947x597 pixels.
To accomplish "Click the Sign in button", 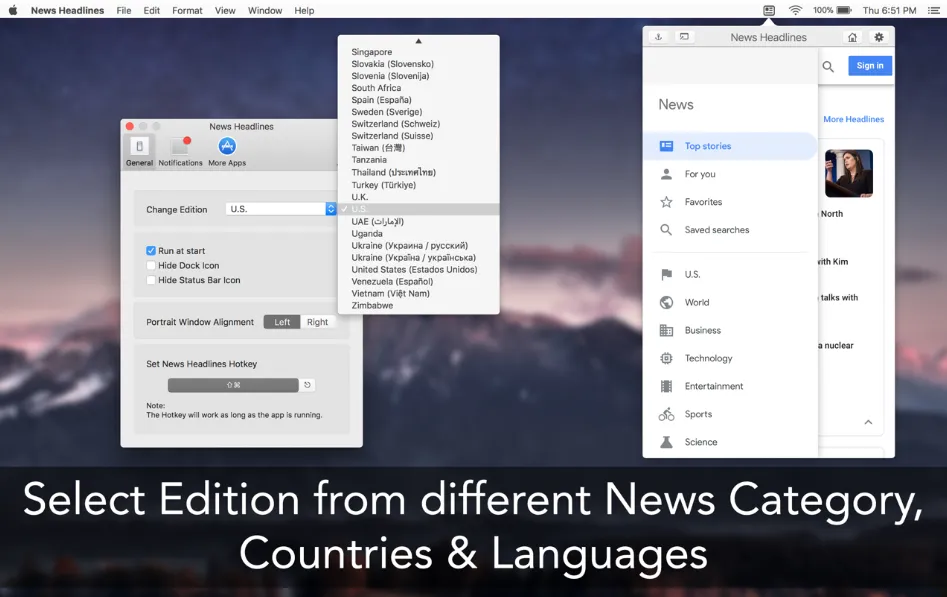I will click(x=870, y=66).
